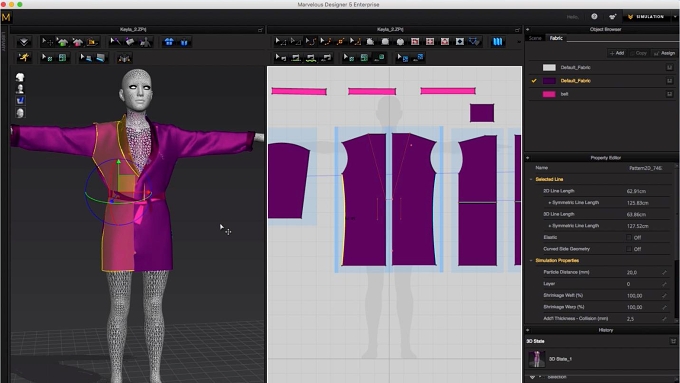Click the second blue garment icon in 3D toolbar

(x=184, y=42)
